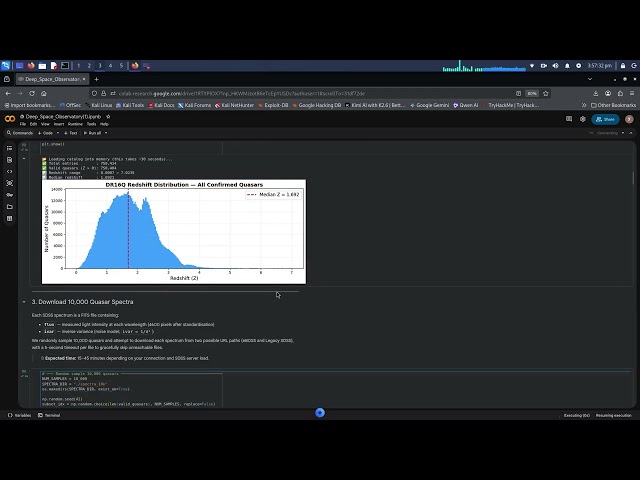The width and height of the screenshot is (640, 480).
Task: Click the NUM_SAMPLES code cell
Action: pyautogui.click(x=131, y=389)
